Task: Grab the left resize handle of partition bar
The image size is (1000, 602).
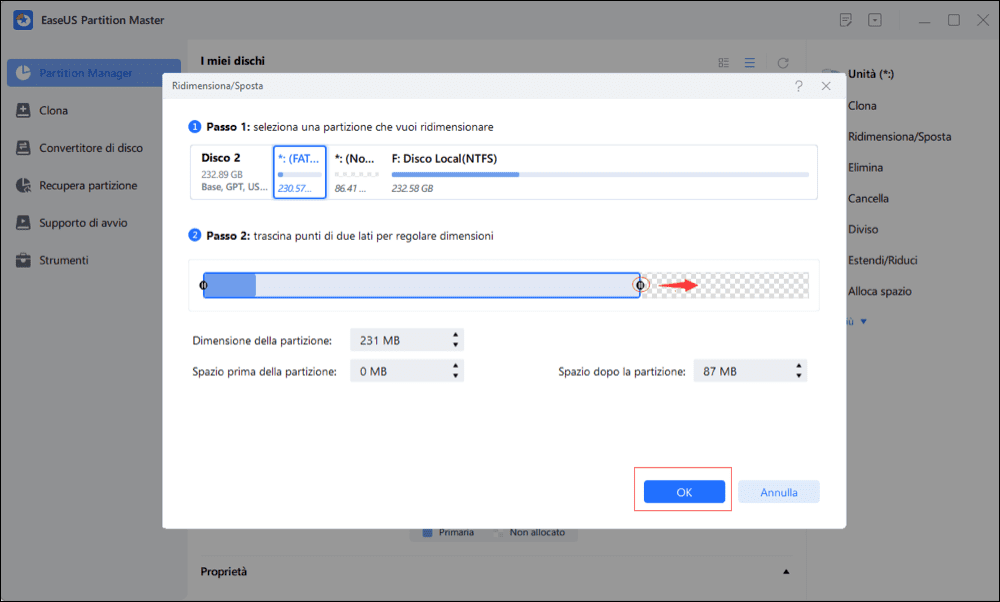Action: coord(203,285)
